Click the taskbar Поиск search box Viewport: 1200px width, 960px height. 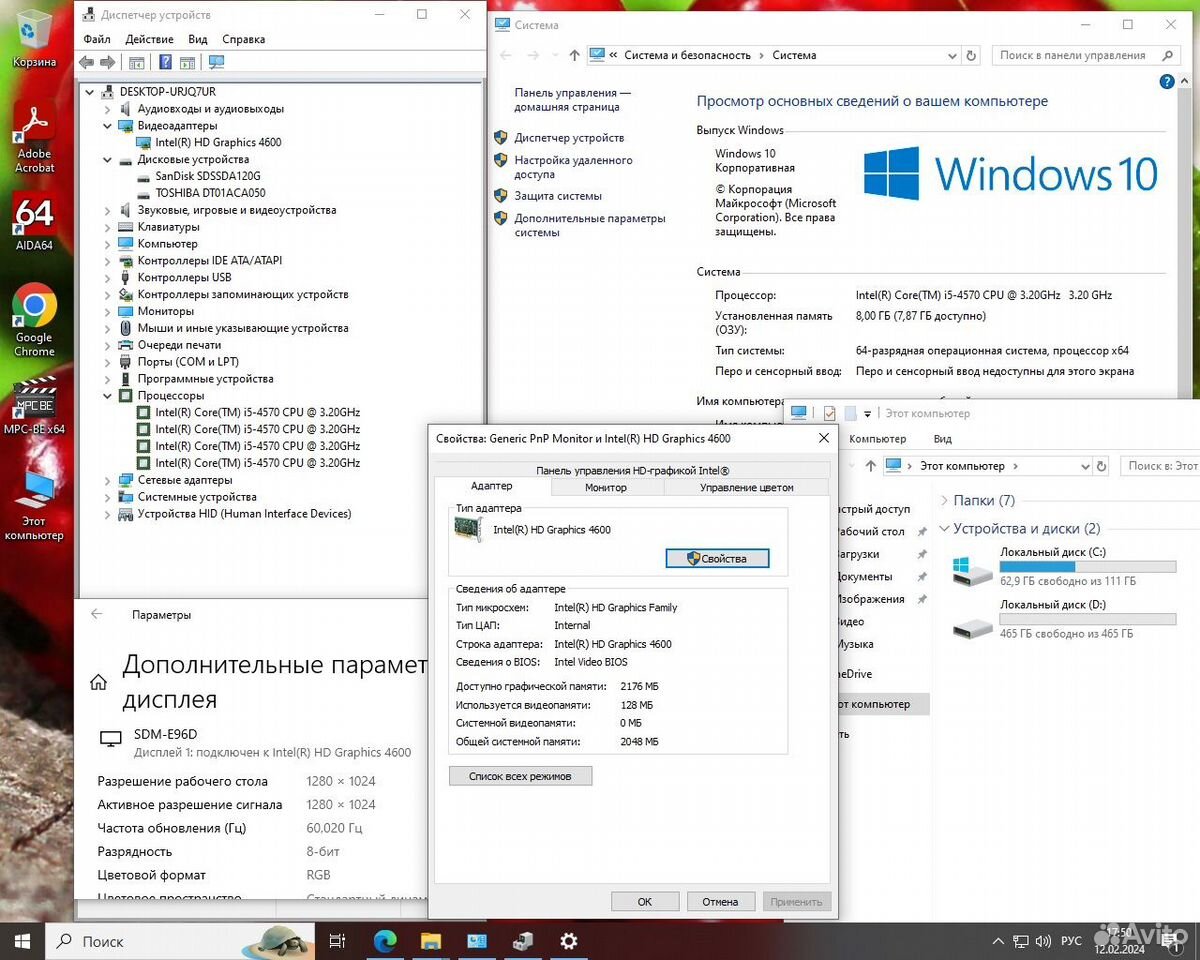182,941
